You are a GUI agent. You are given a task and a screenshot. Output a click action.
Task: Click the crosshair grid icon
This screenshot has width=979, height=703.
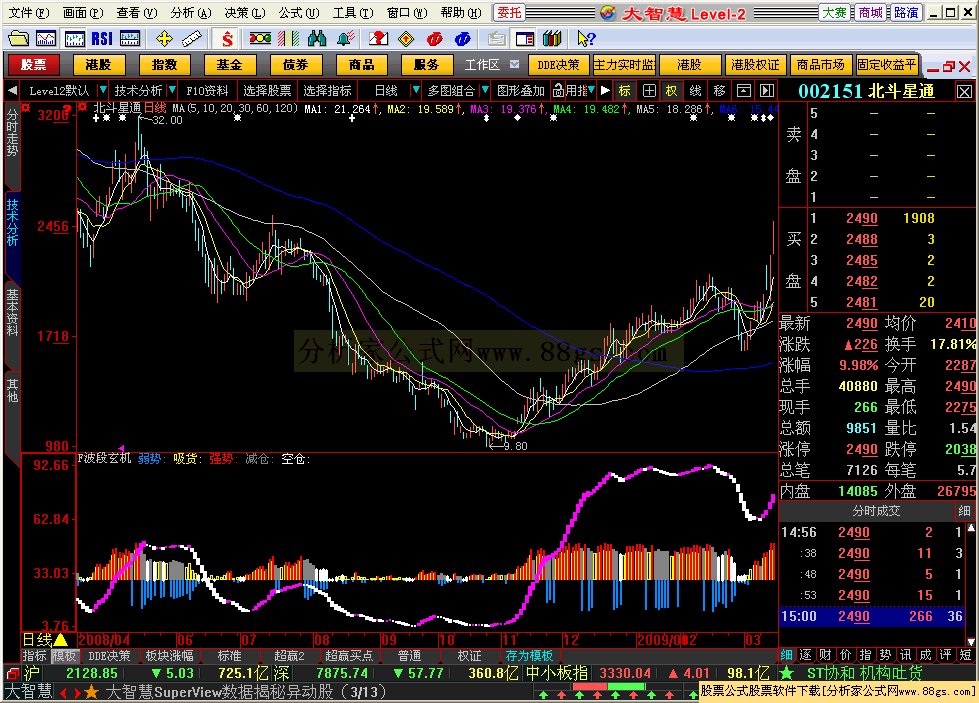point(649,91)
